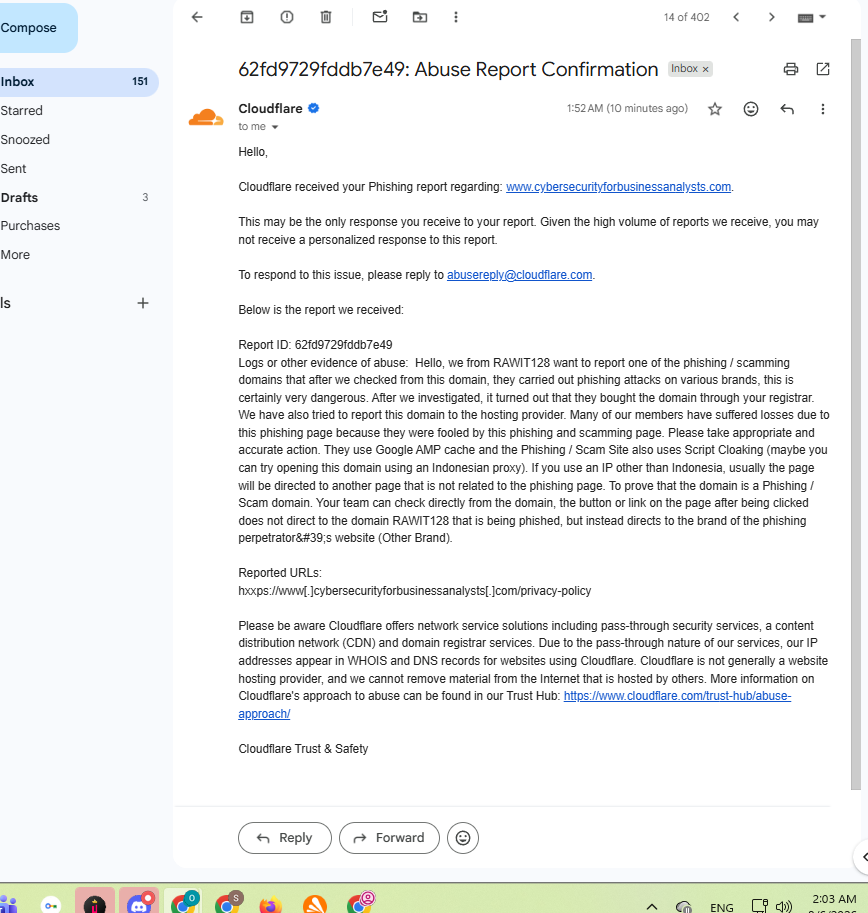Go to the newer email arrow

point(736,17)
